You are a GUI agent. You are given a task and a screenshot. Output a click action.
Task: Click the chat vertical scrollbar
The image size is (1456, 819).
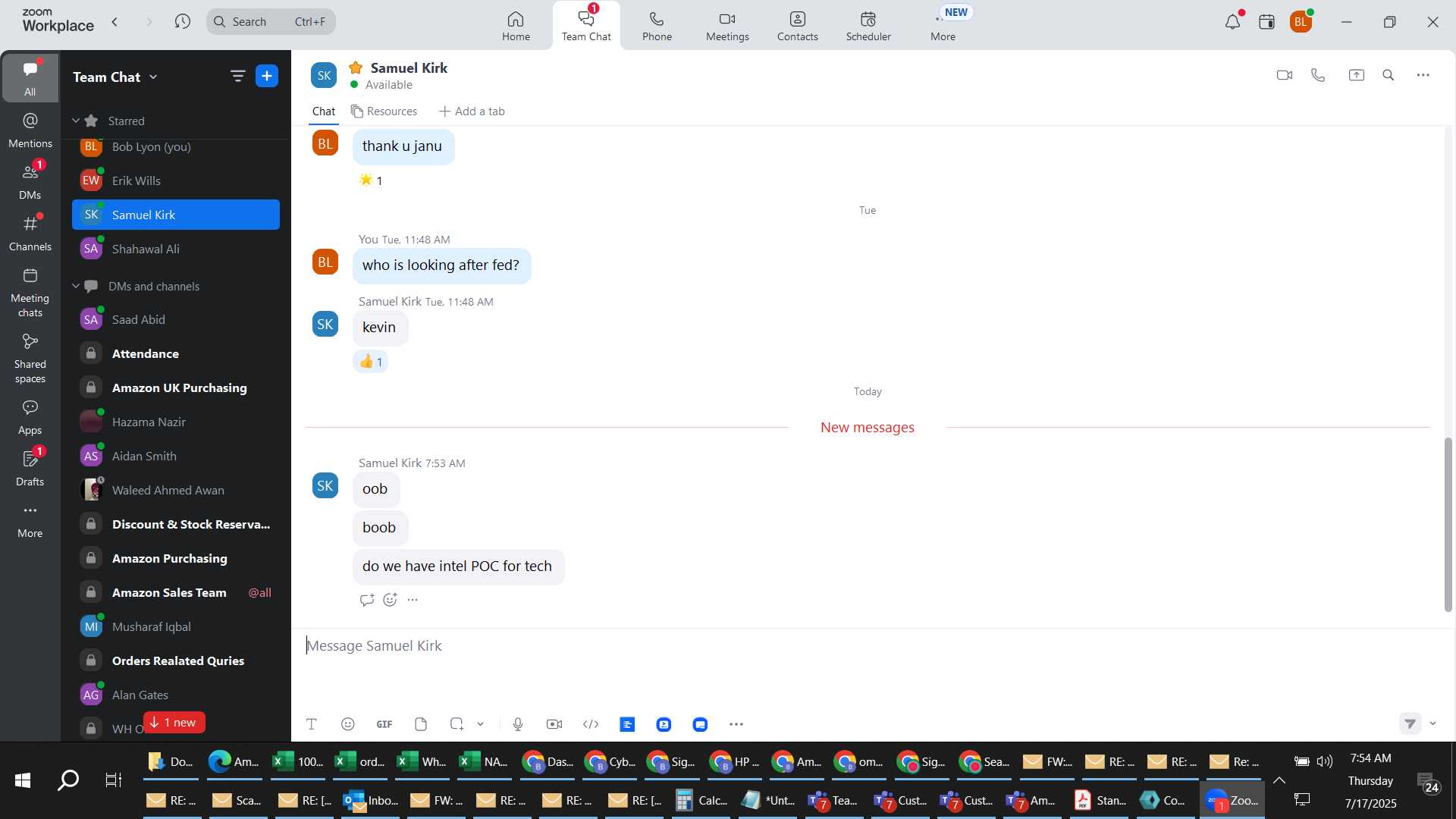[1448, 523]
